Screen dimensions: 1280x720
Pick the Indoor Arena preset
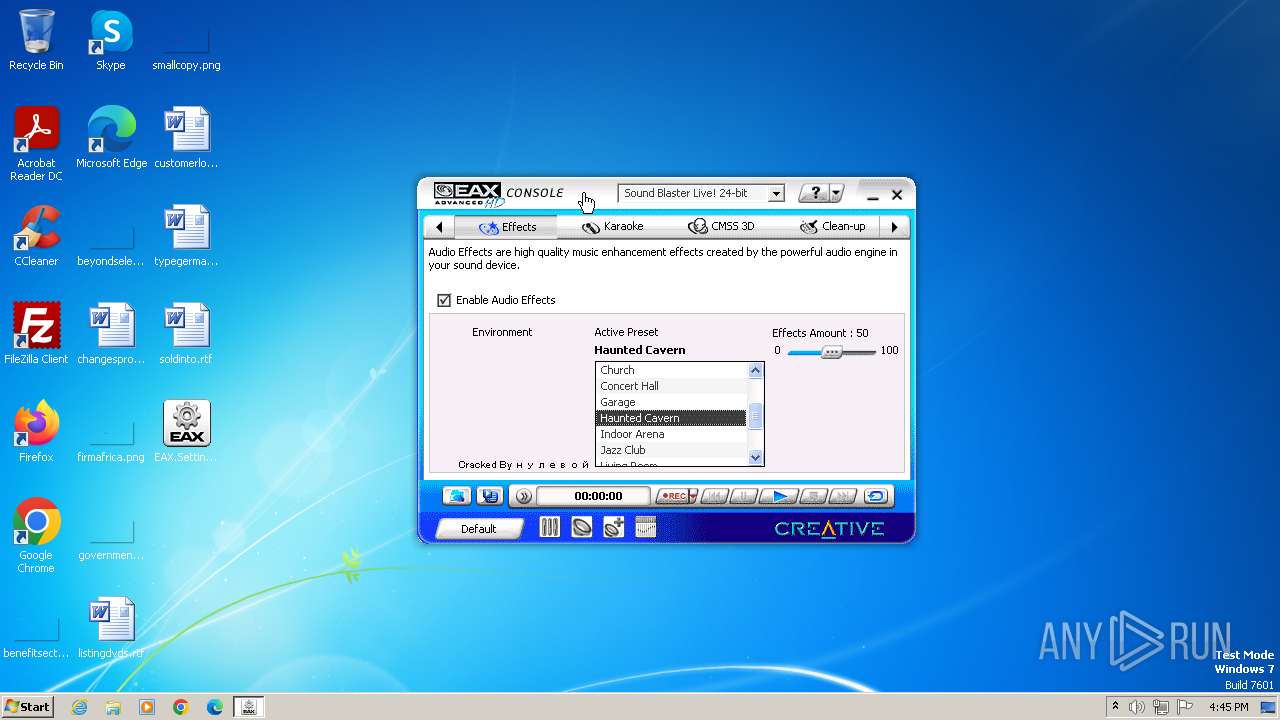(x=671, y=434)
